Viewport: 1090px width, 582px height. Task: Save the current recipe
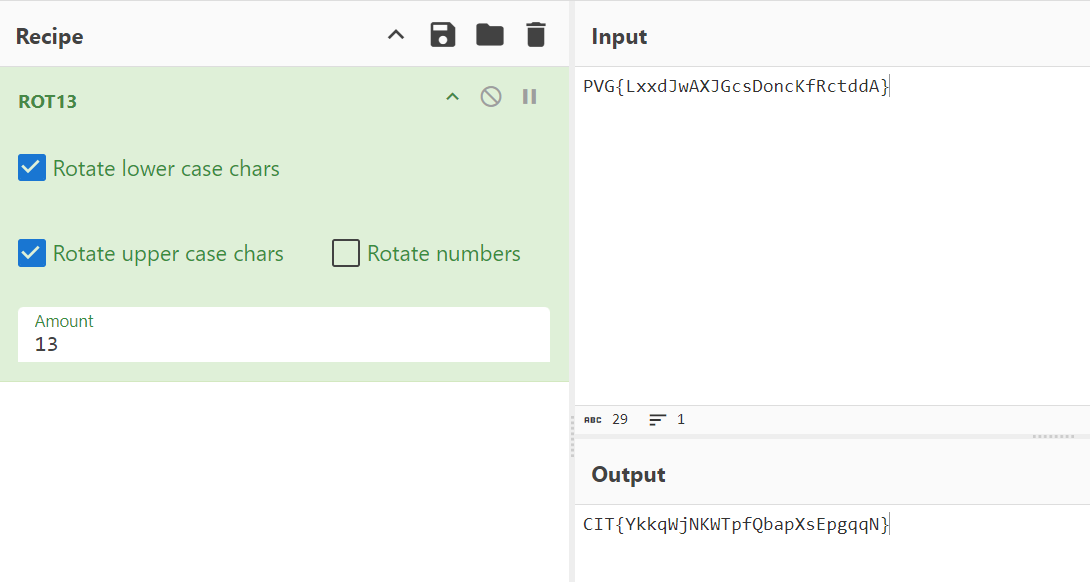(x=442, y=33)
